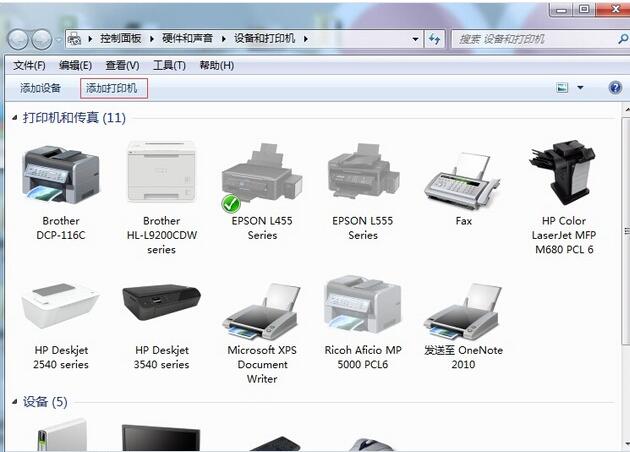630x452 pixels.
Task: Select the external drive device icon under 设备
Action: (x=61, y=435)
